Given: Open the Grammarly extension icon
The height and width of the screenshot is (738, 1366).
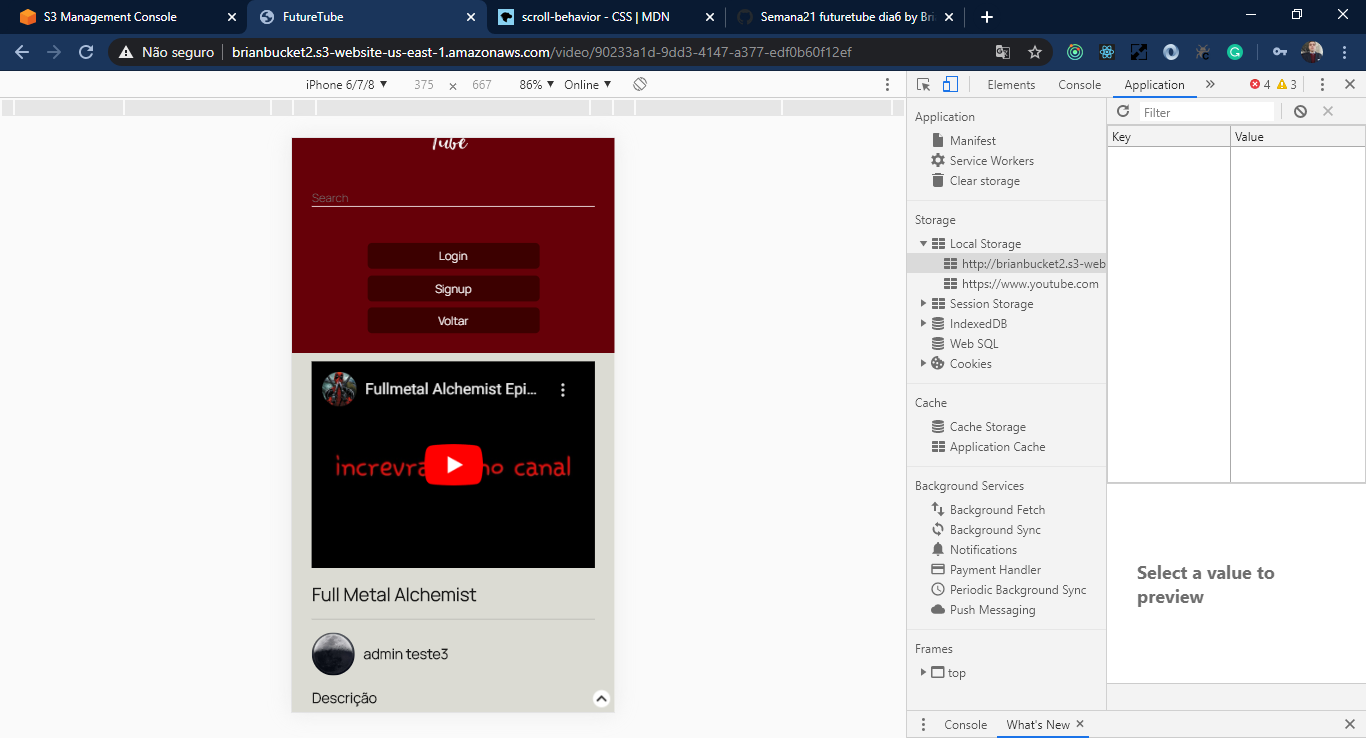Looking at the screenshot, I should click(x=1235, y=52).
